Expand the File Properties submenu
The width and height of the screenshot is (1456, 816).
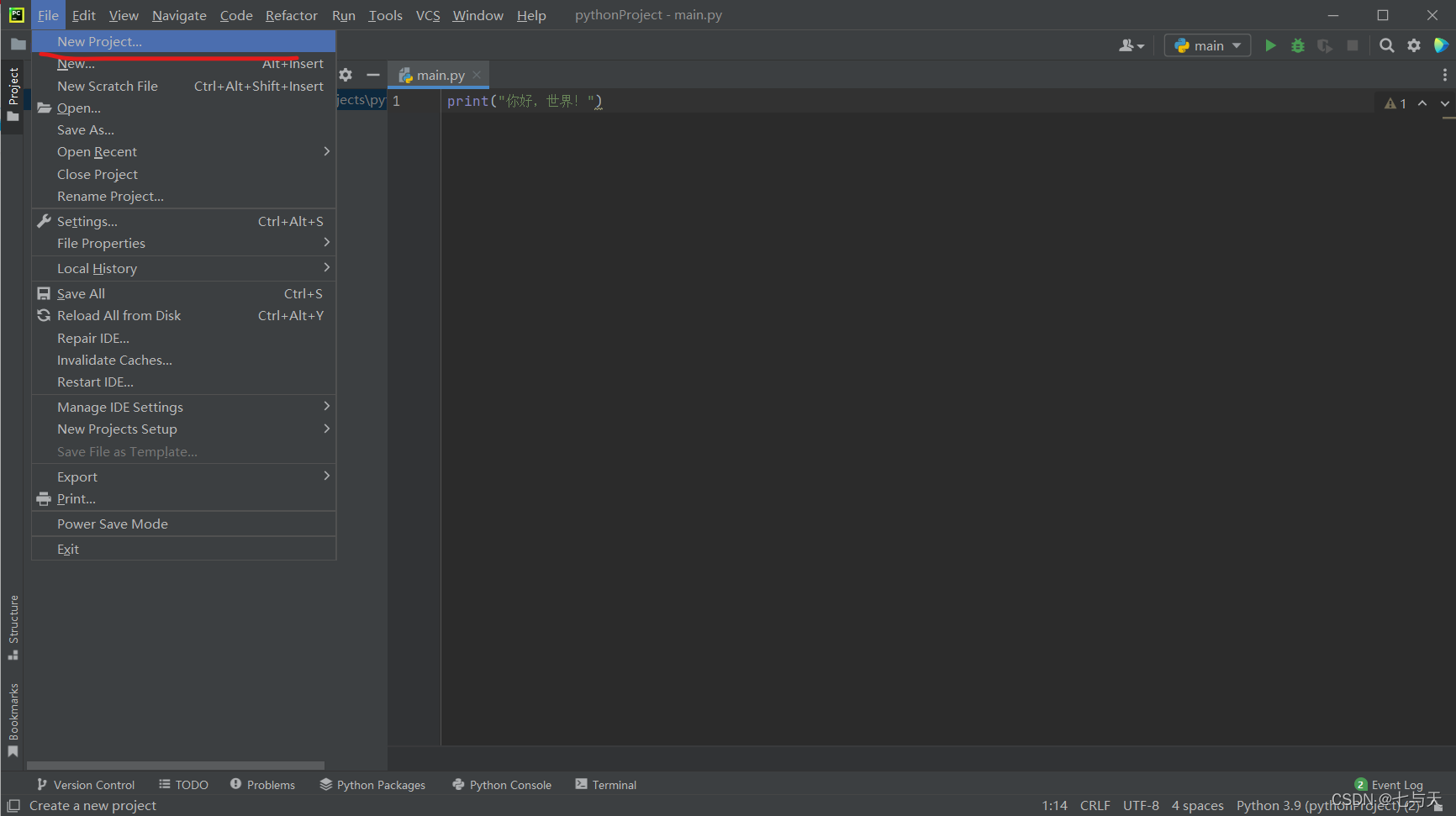click(184, 243)
